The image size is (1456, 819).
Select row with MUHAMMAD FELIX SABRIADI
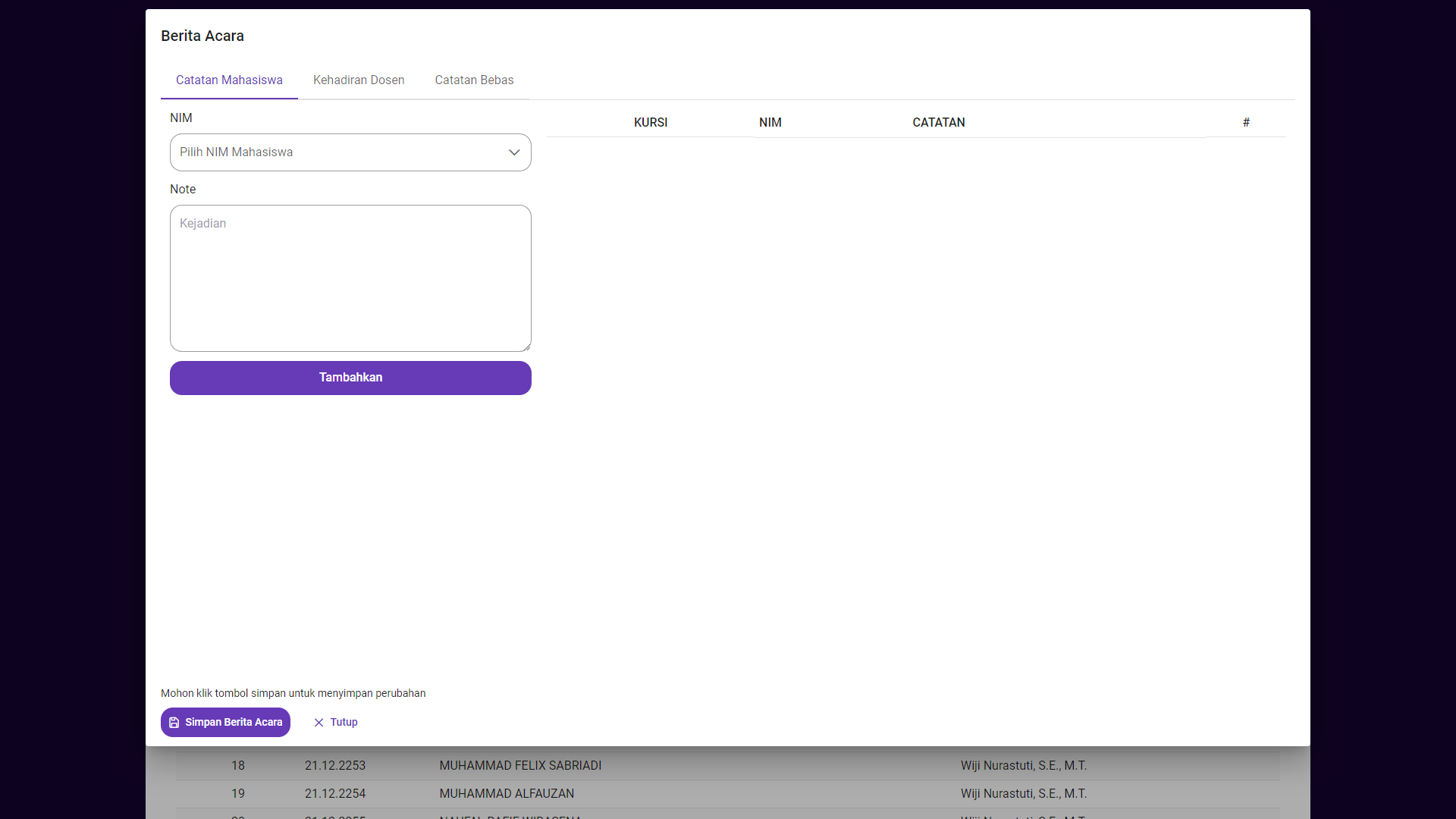coord(520,766)
